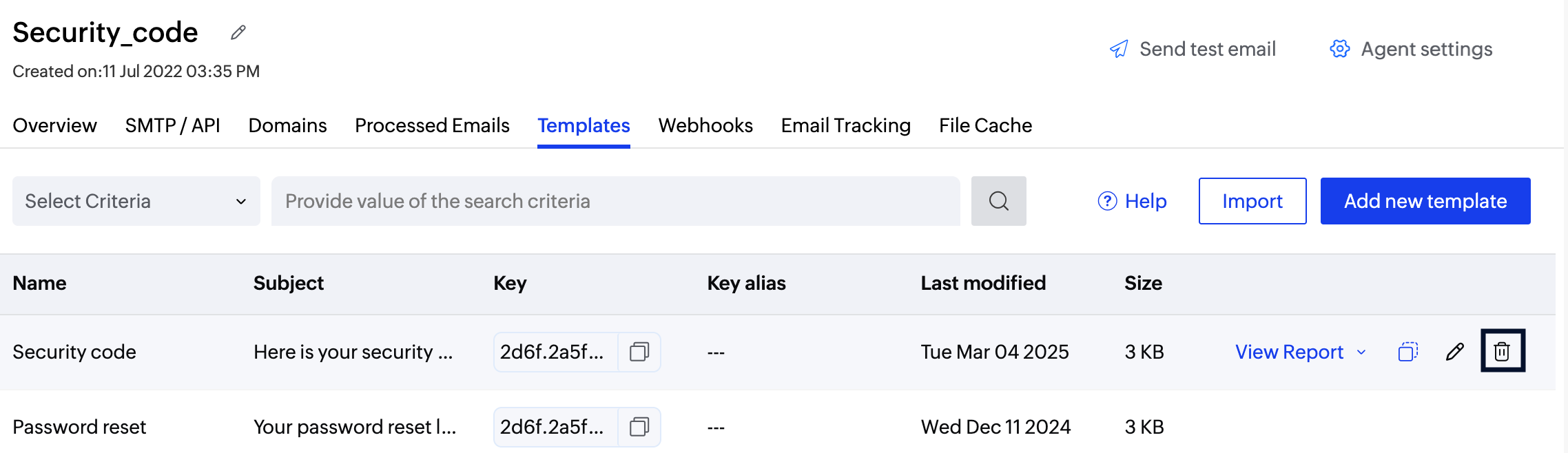This screenshot has height=453, width=1568.
Task: Copy the Security code template key
Action: (x=639, y=352)
